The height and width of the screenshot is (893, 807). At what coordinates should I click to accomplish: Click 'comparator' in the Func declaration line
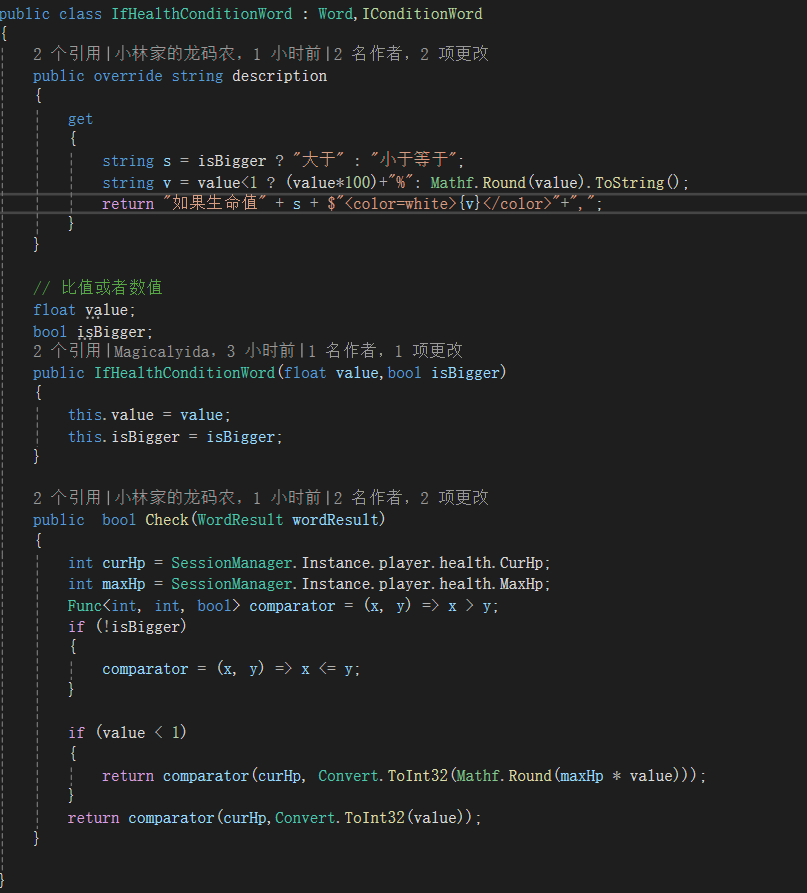tap(292, 605)
